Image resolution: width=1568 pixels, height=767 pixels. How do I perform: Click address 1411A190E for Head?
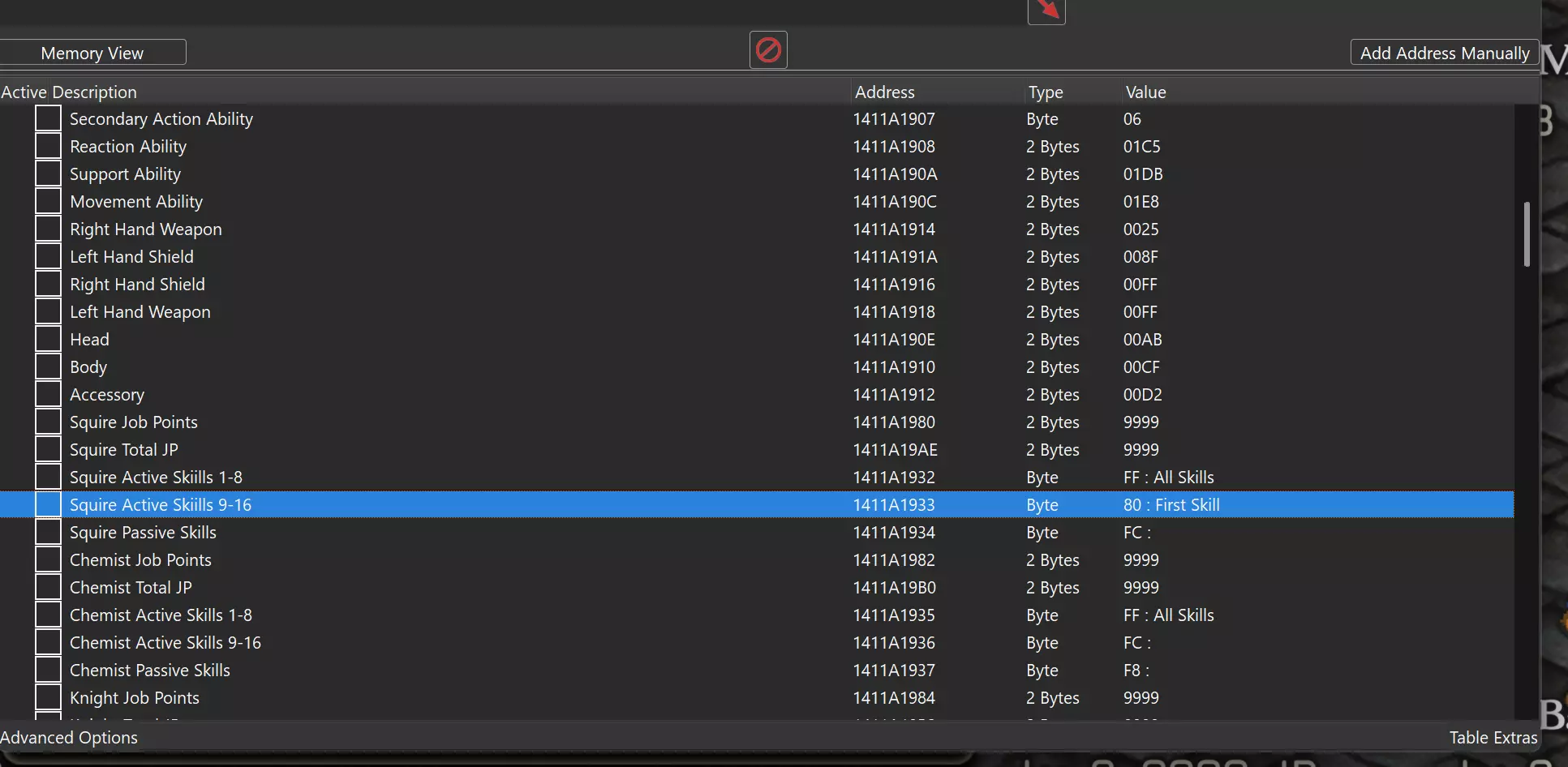tap(894, 340)
